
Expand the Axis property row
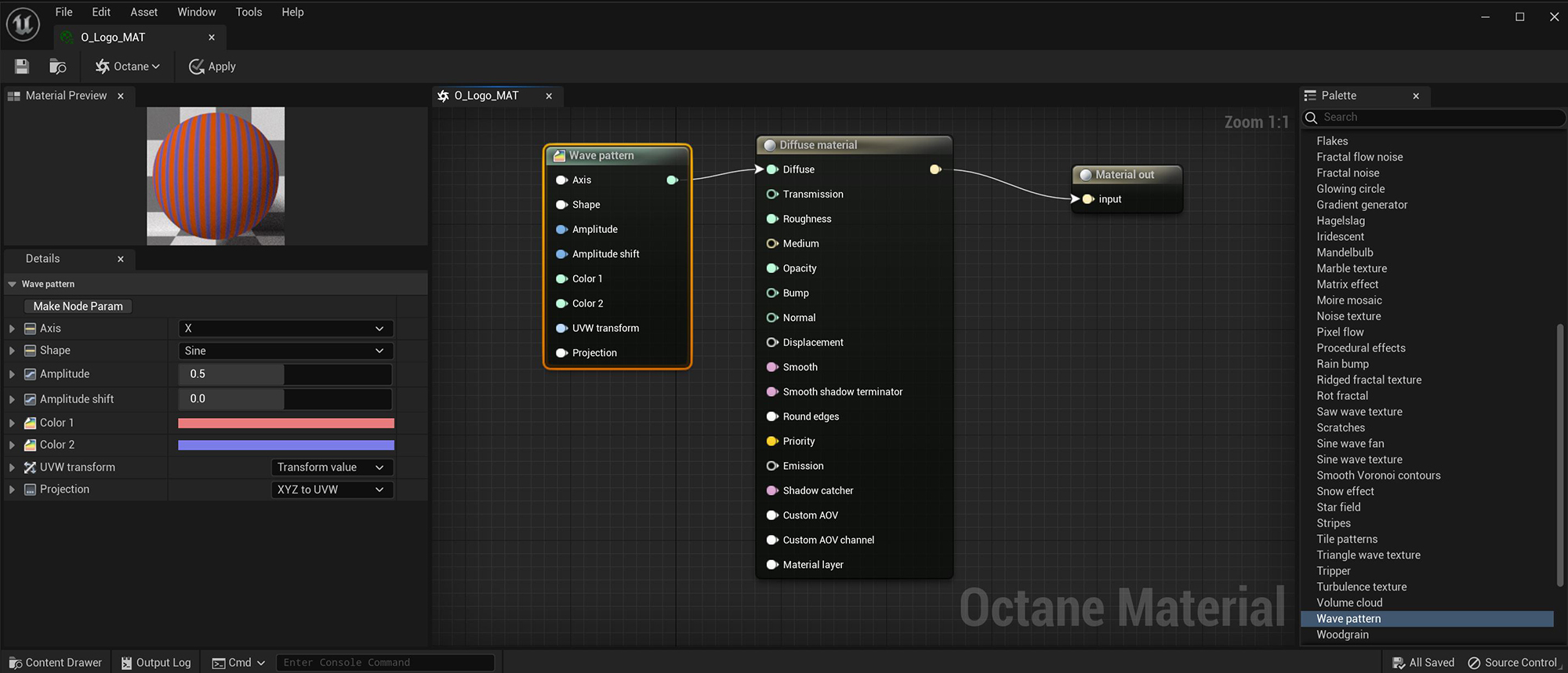click(x=12, y=329)
